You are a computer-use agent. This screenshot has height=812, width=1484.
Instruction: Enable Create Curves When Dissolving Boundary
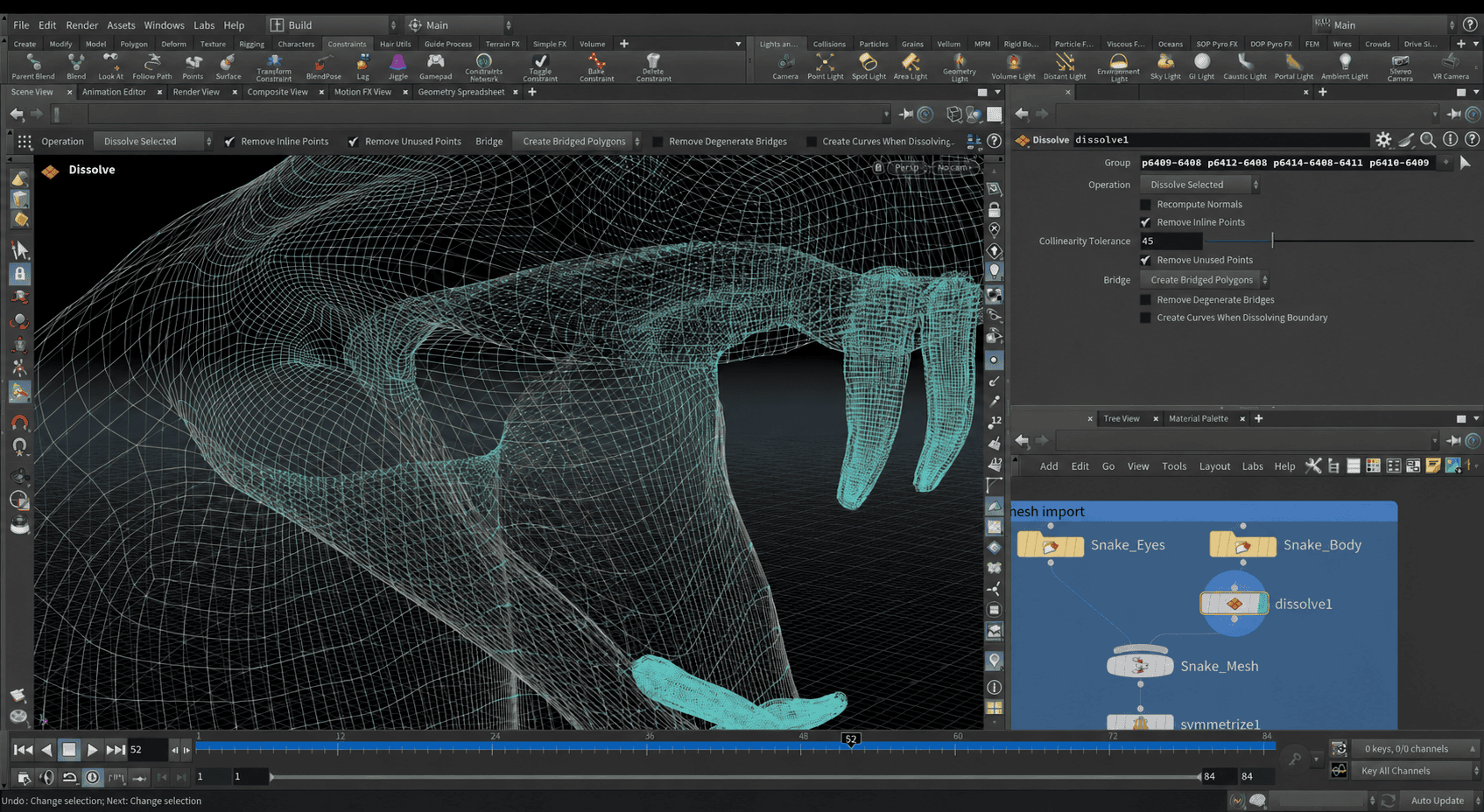tap(1145, 318)
